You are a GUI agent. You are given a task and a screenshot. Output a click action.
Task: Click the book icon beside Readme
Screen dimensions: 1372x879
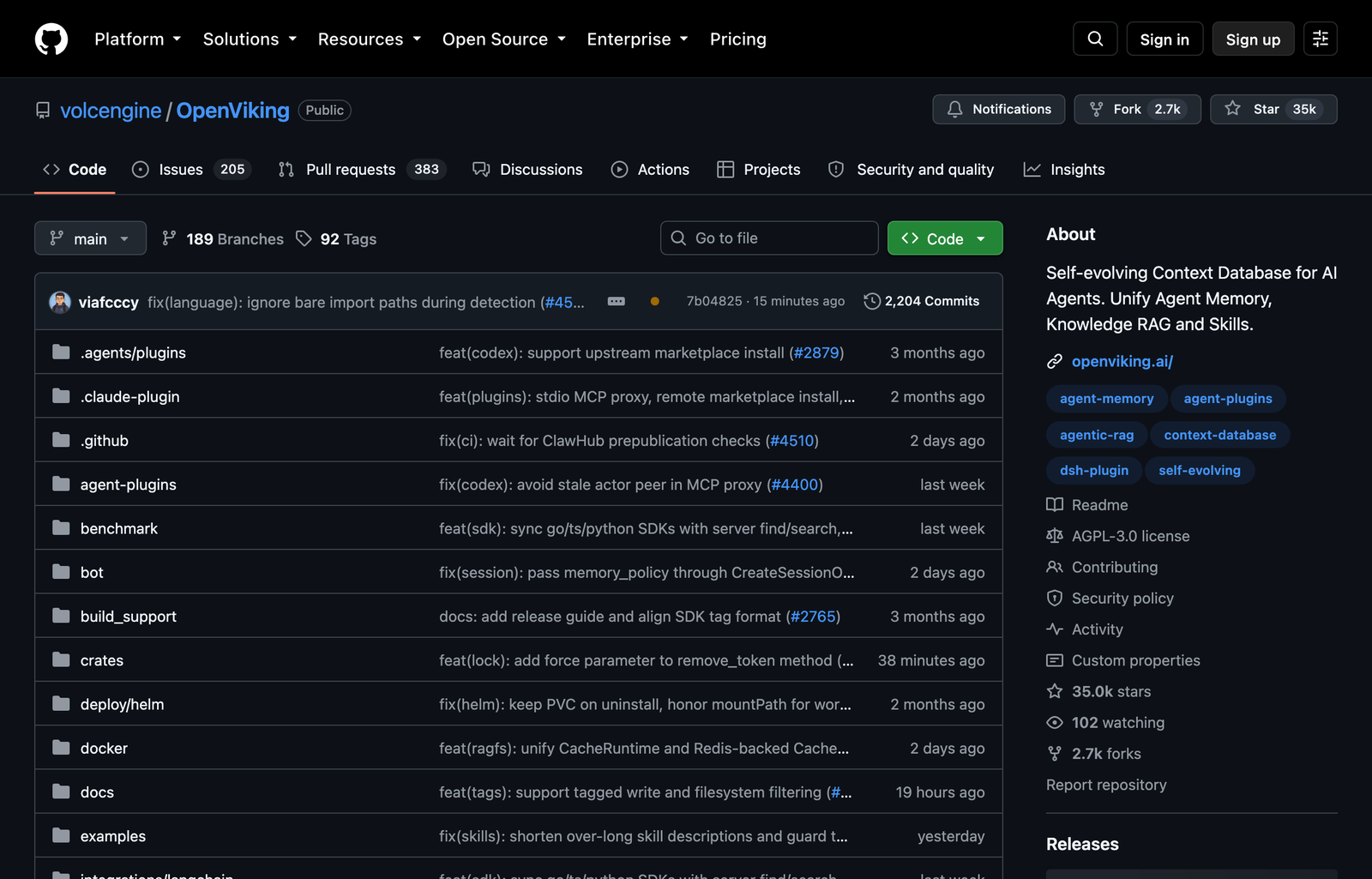click(1055, 504)
